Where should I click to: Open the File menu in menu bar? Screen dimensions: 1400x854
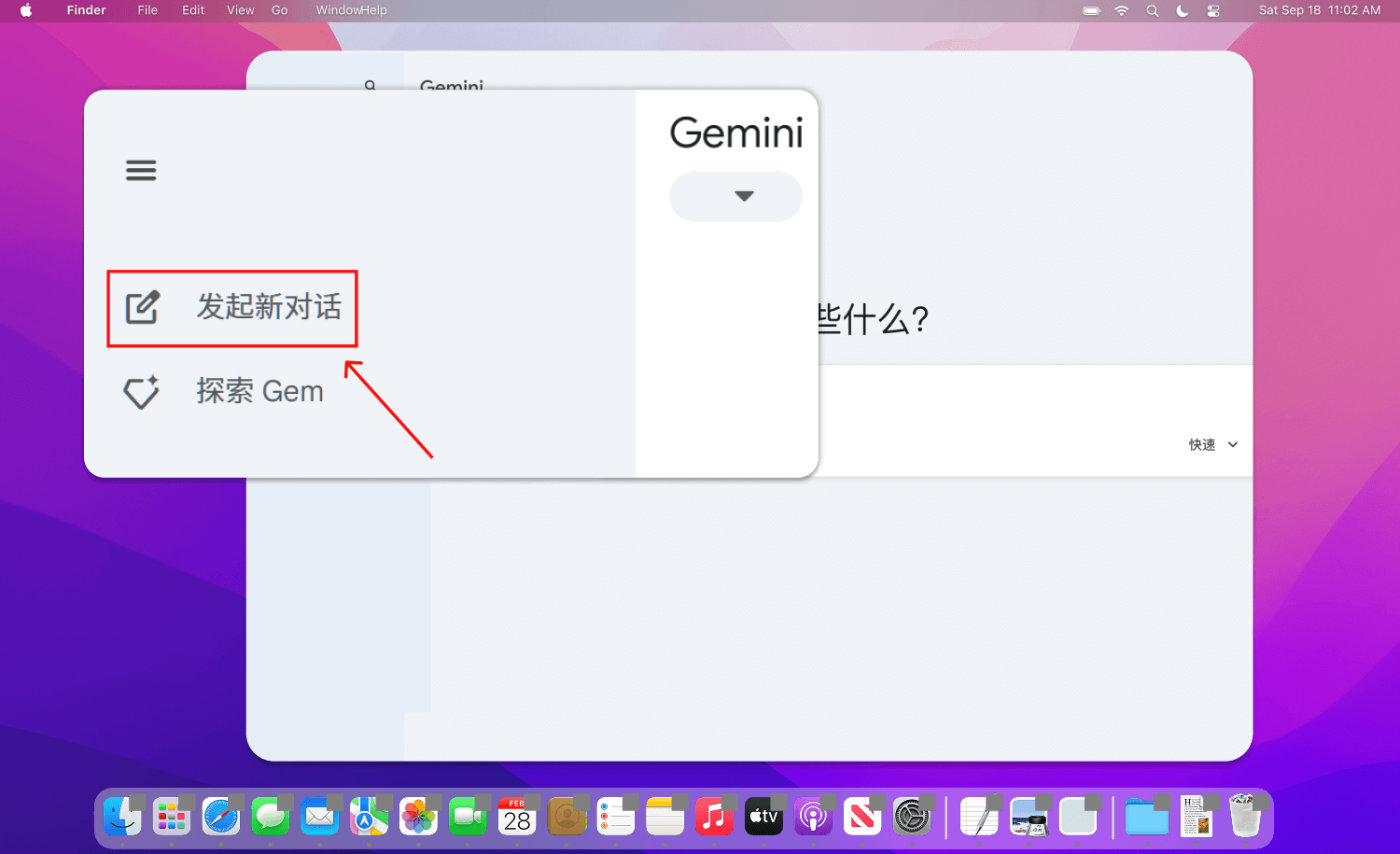coord(147,10)
